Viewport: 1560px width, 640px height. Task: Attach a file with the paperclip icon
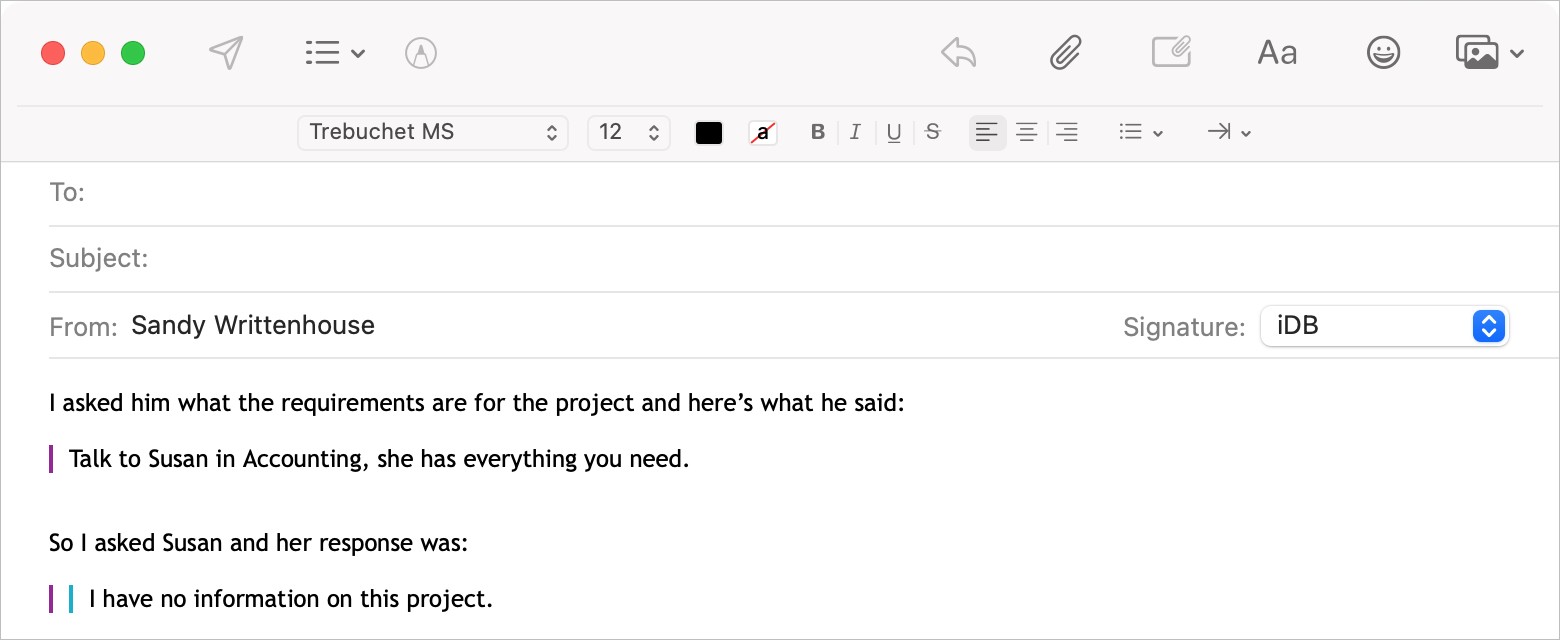click(x=1066, y=53)
